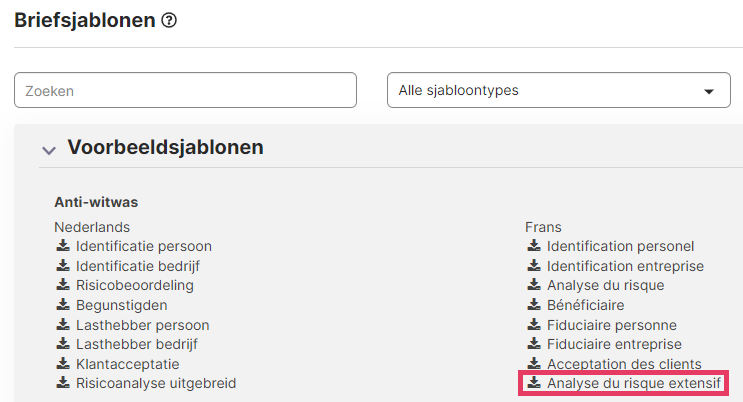Screen dimensions: 743x402
Task: Open the Alle sjabloontypes dropdown
Action: pos(559,90)
